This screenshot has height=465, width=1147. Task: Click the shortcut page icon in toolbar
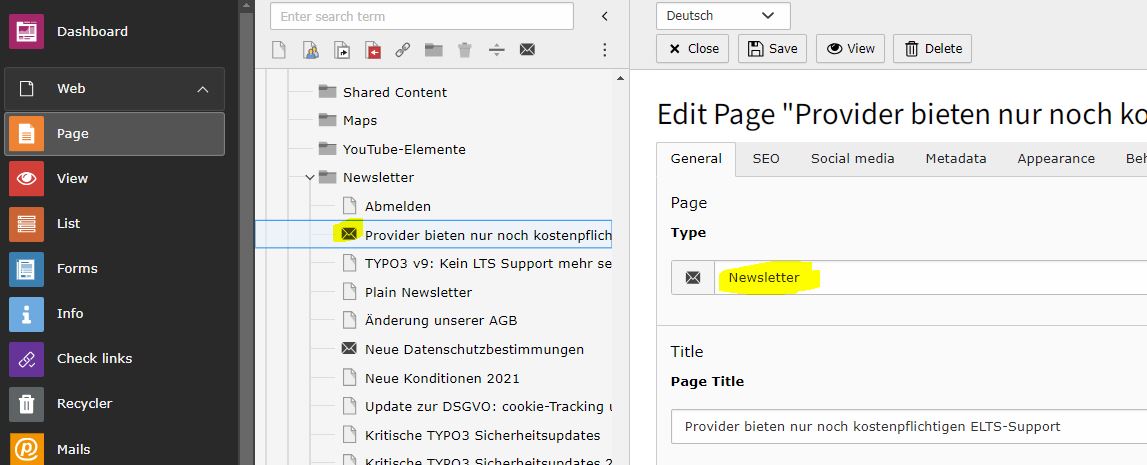coord(342,49)
